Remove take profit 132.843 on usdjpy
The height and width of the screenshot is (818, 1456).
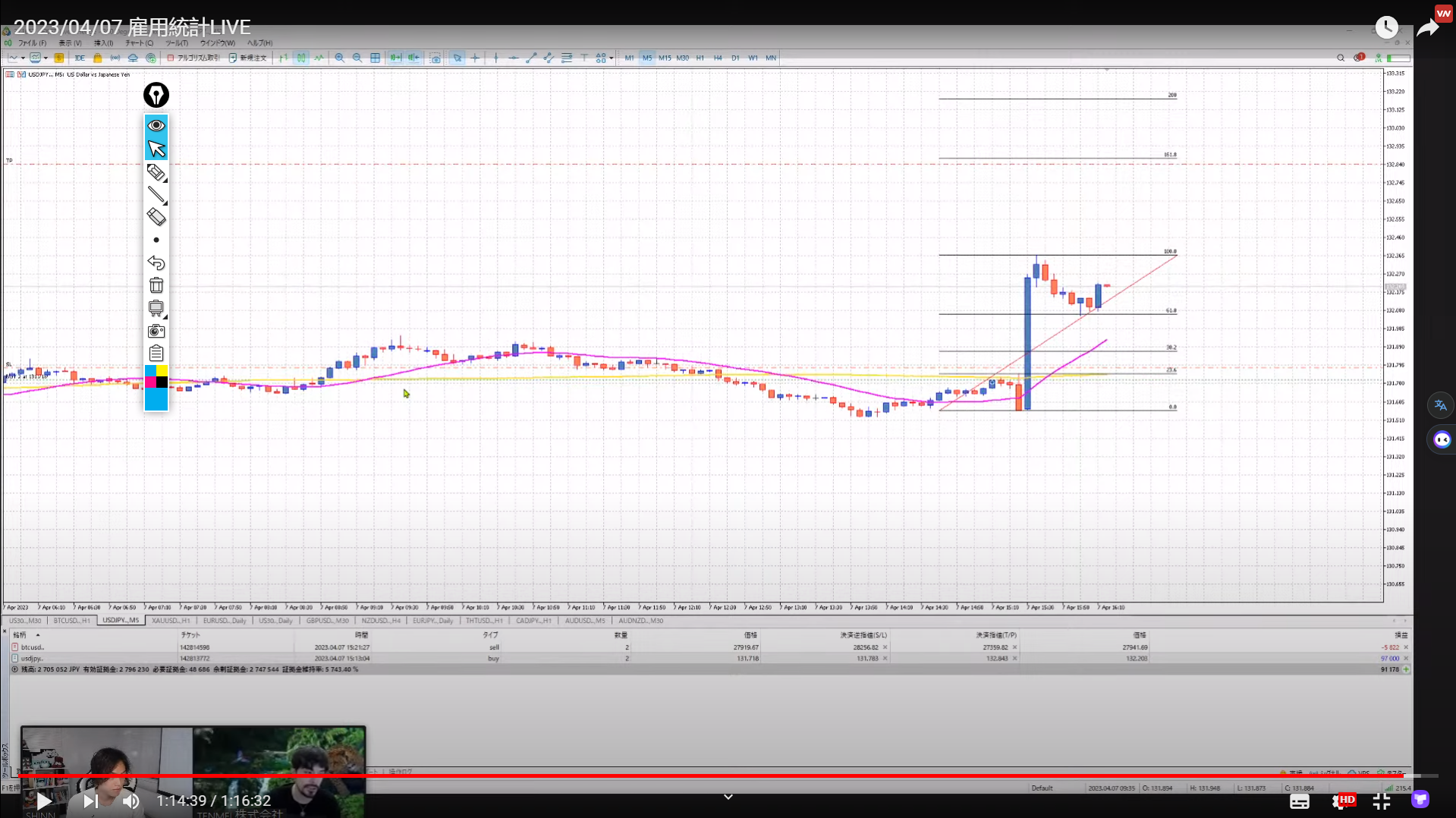[x=1014, y=659]
